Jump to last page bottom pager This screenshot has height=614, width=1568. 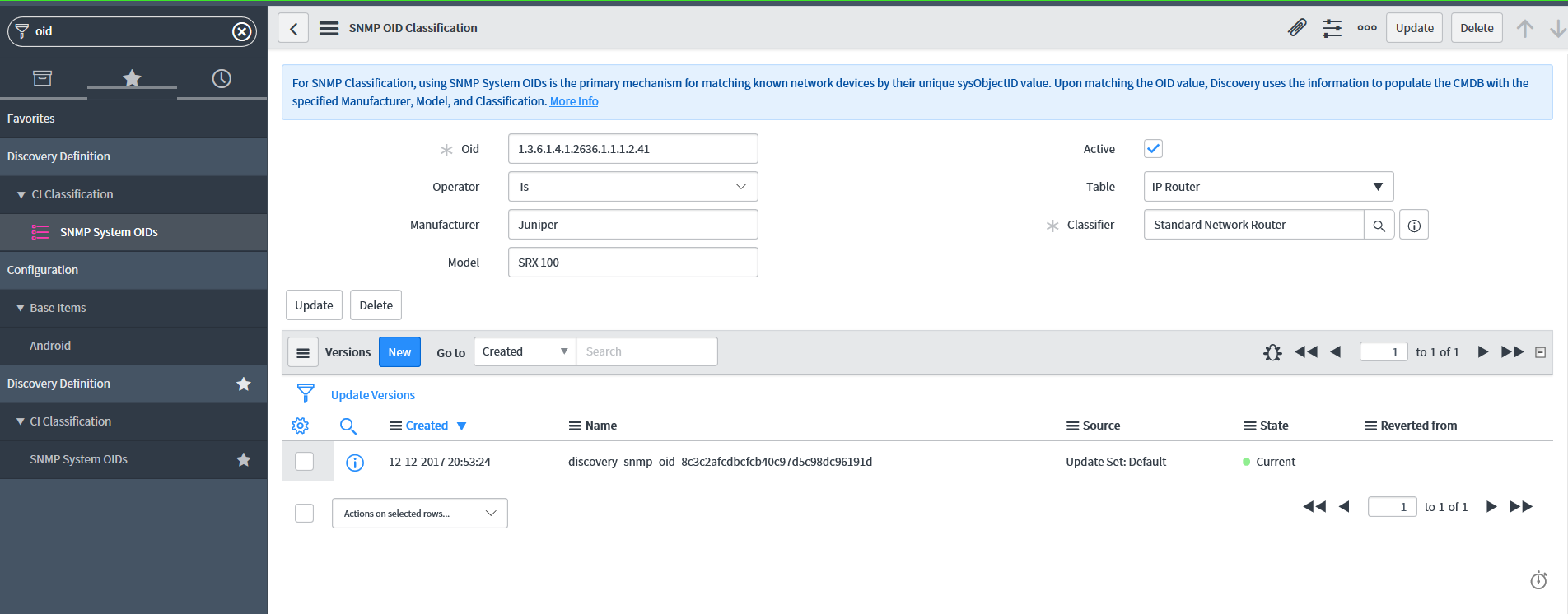1521,506
